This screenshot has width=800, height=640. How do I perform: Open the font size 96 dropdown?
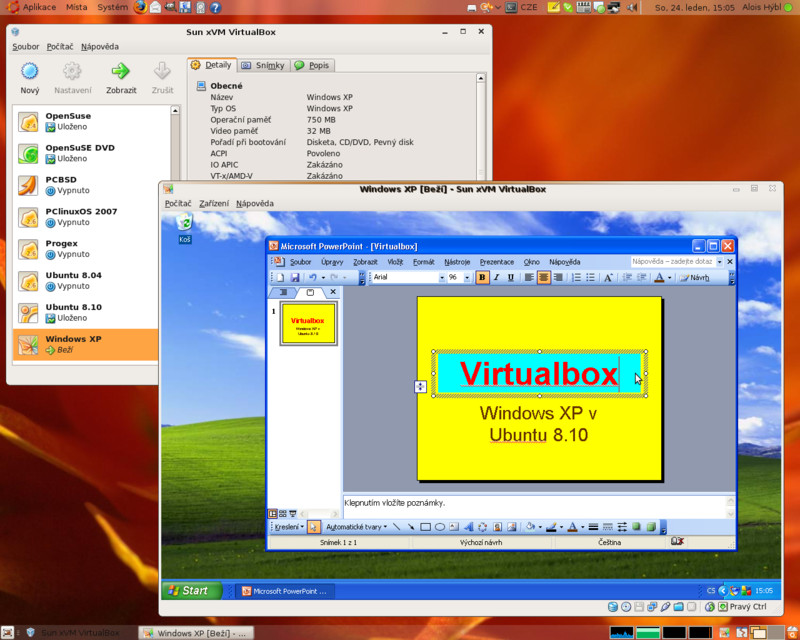click(467, 277)
